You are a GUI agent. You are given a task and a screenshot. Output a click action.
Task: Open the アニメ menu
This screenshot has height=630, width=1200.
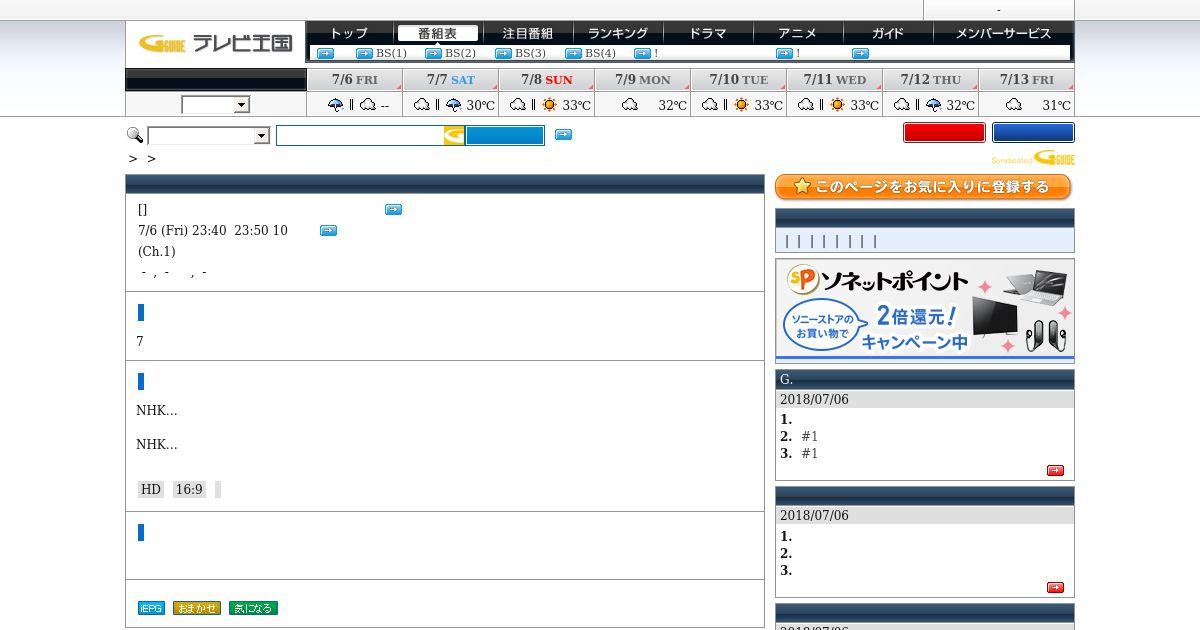[797, 33]
